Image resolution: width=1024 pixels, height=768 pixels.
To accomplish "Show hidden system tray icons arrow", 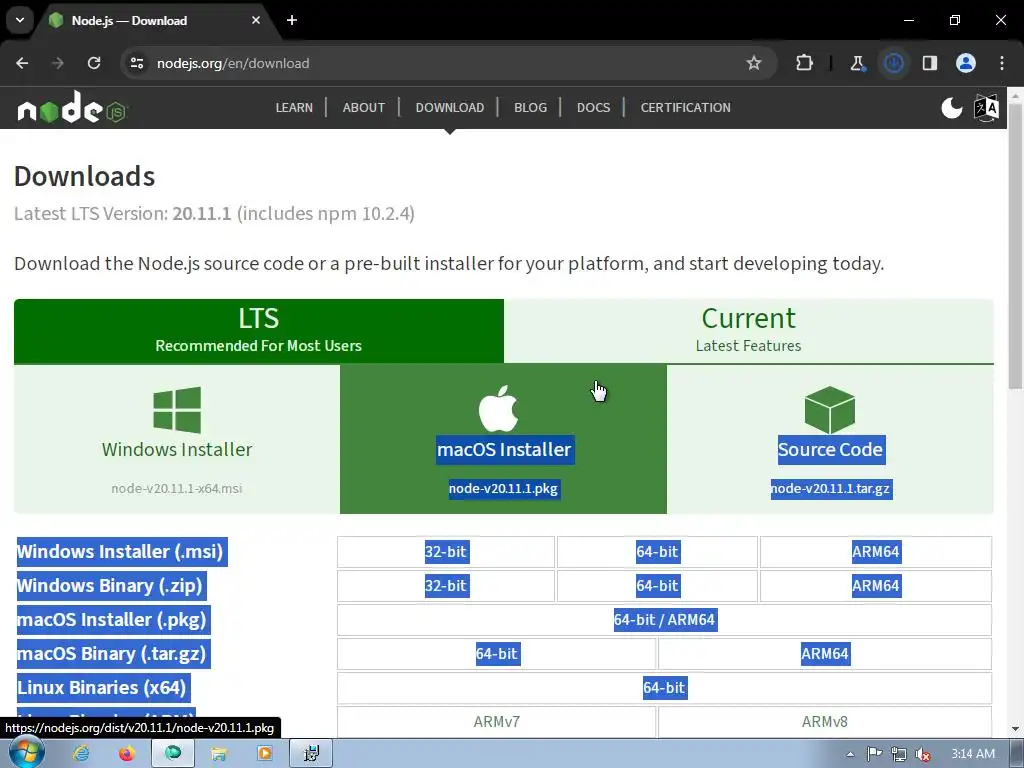I will [x=850, y=754].
